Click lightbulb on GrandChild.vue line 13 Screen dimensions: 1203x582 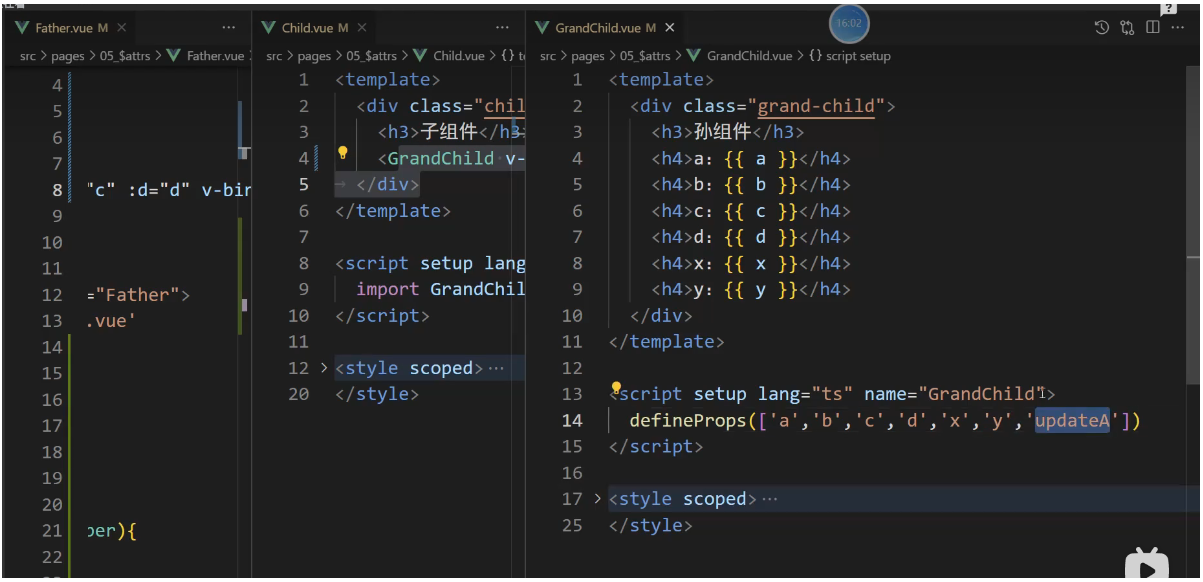click(x=617, y=388)
